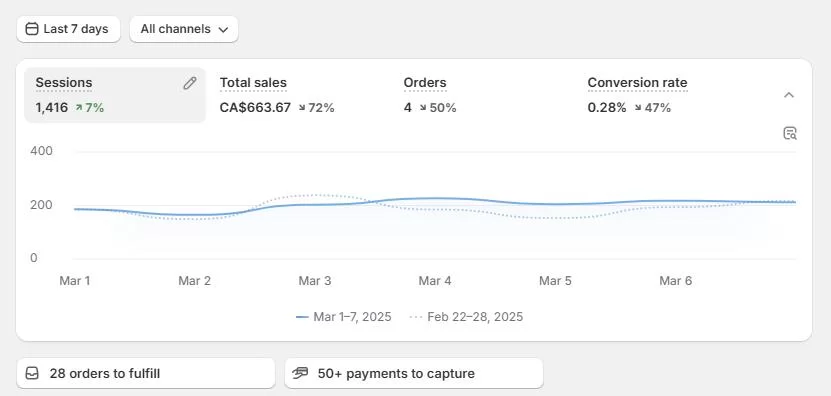Click the Mar 1 x-axis label

click(x=75, y=281)
